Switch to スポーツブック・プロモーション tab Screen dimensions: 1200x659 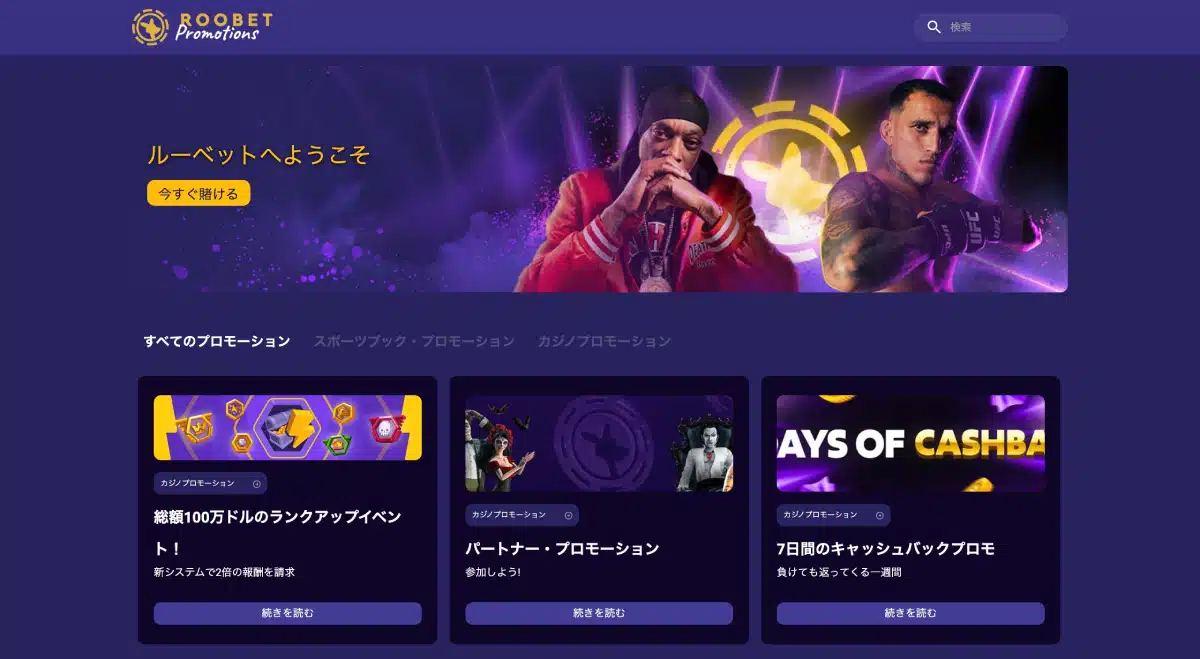click(414, 341)
